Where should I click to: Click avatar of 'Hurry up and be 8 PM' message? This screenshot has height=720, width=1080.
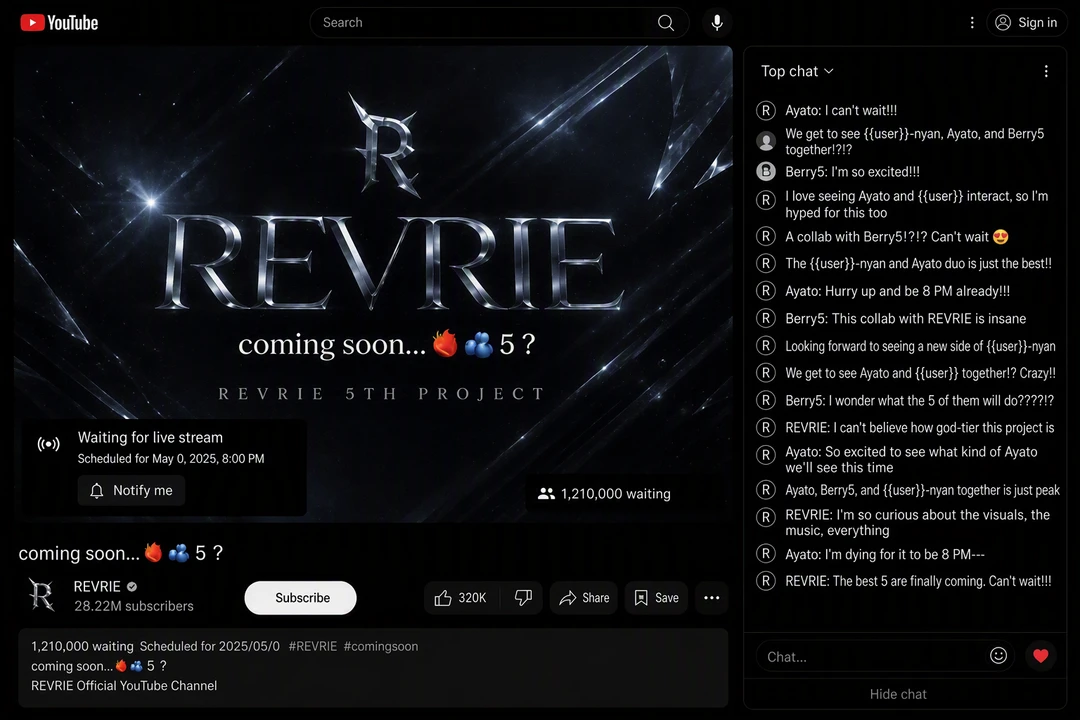tap(766, 290)
